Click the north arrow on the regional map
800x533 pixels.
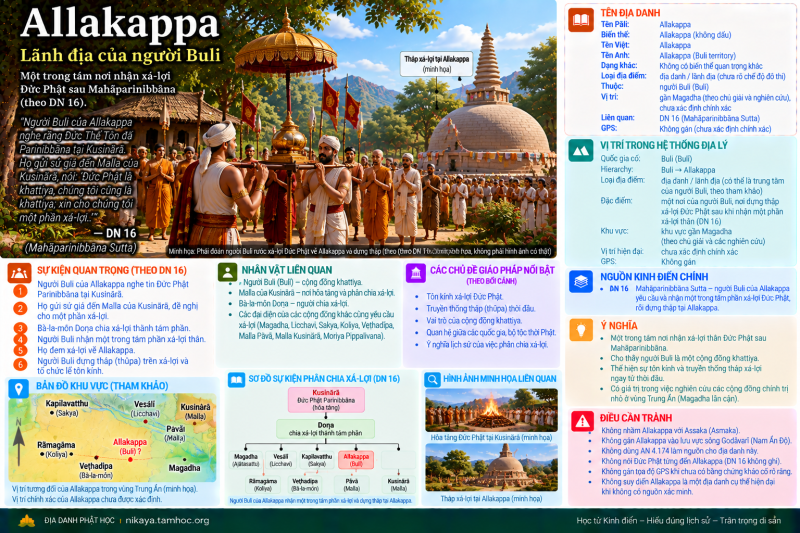coord(19,441)
